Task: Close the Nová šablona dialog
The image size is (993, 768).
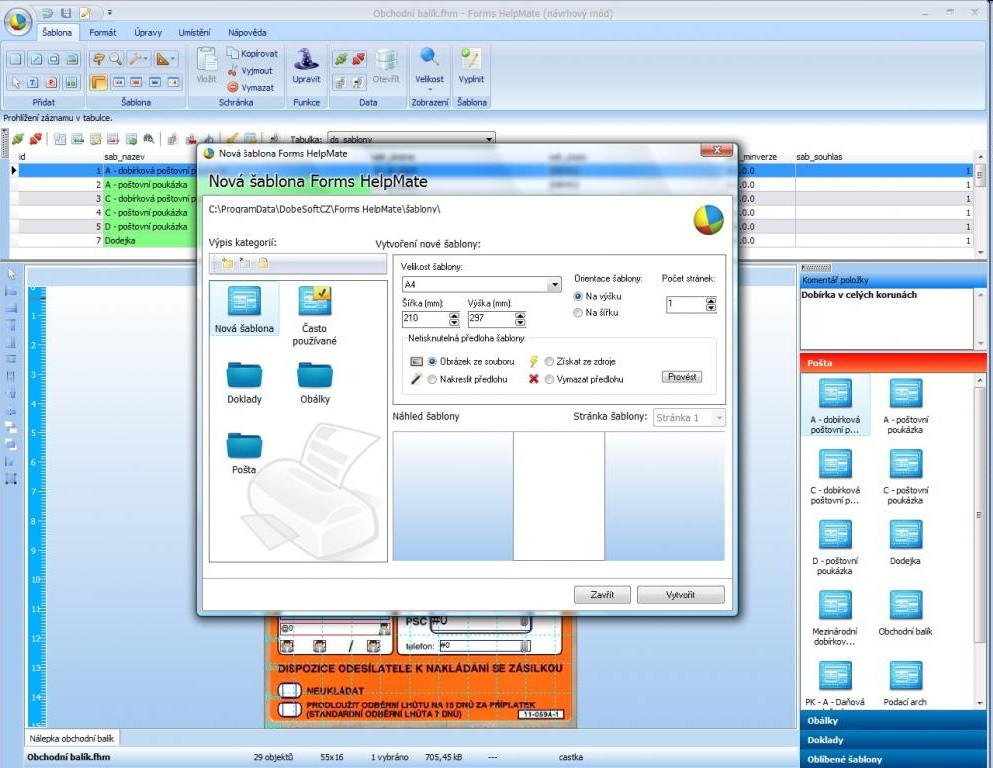Action: point(717,150)
